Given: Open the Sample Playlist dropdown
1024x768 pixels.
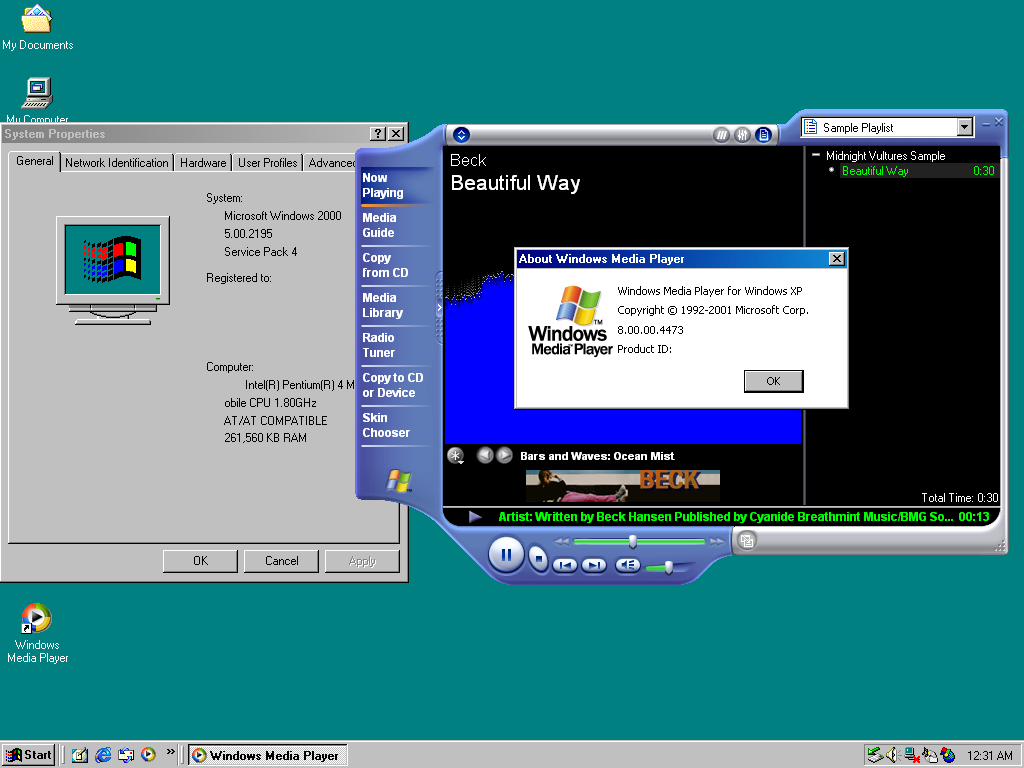Looking at the screenshot, I should coord(964,127).
